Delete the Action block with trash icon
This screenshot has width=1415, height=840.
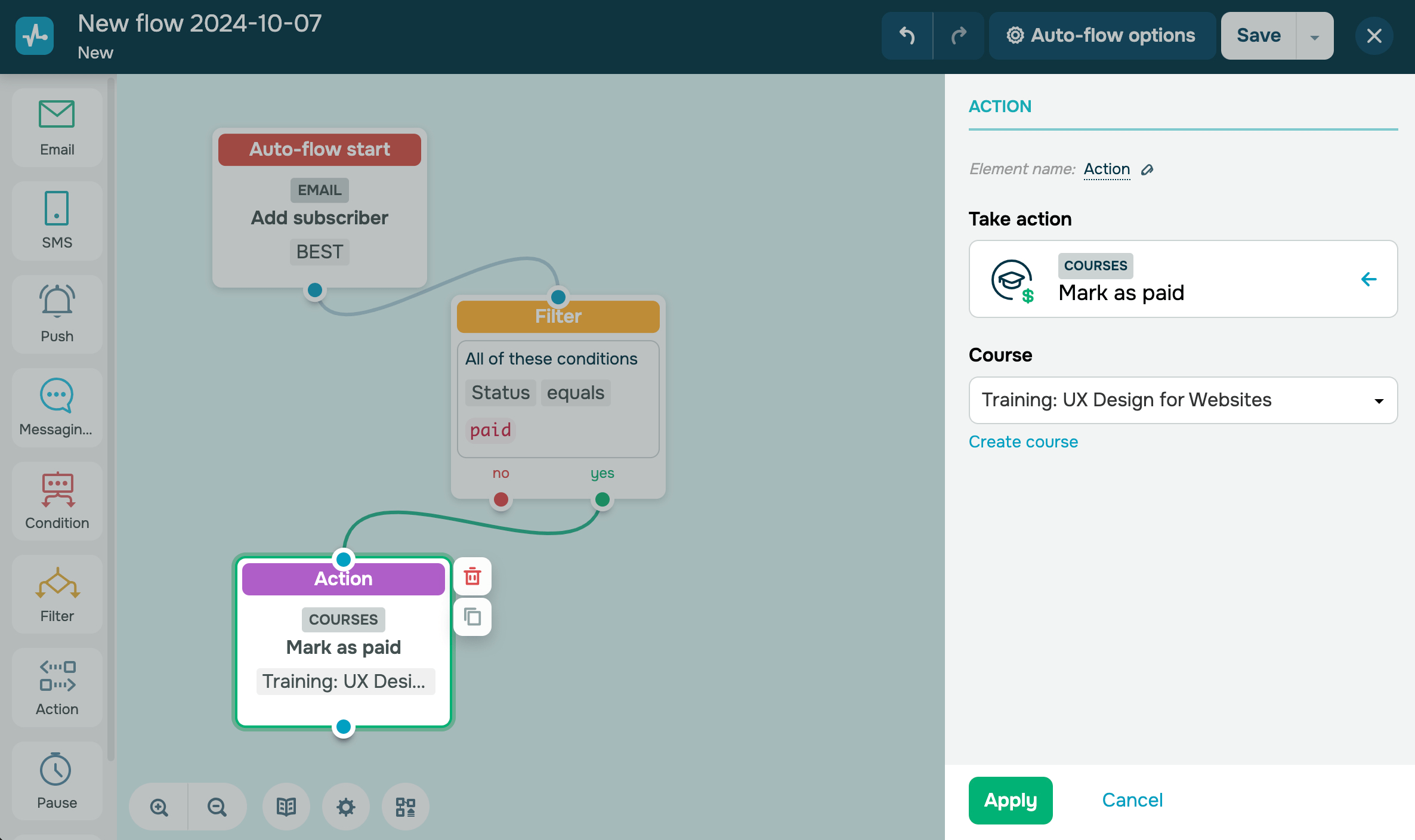pos(472,576)
